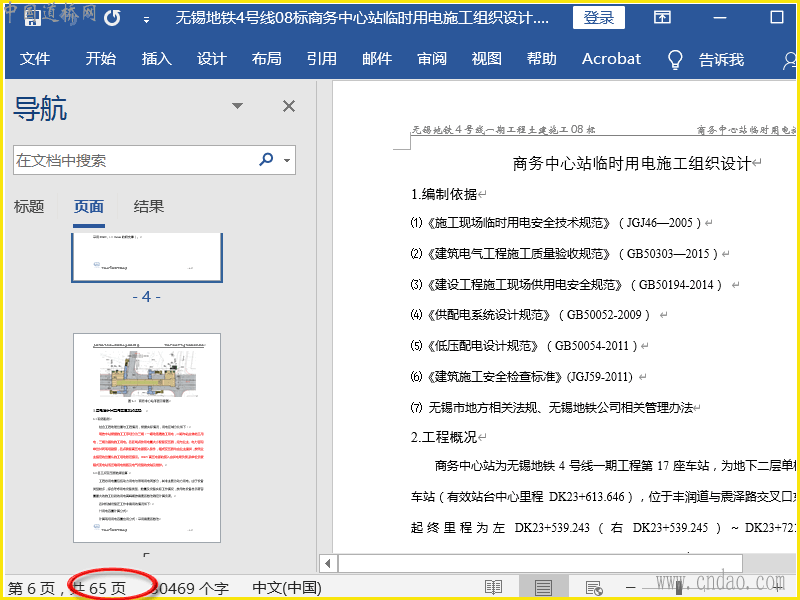
Task: Switch to the 引用 ribbon tab
Action: tap(321, 59)
